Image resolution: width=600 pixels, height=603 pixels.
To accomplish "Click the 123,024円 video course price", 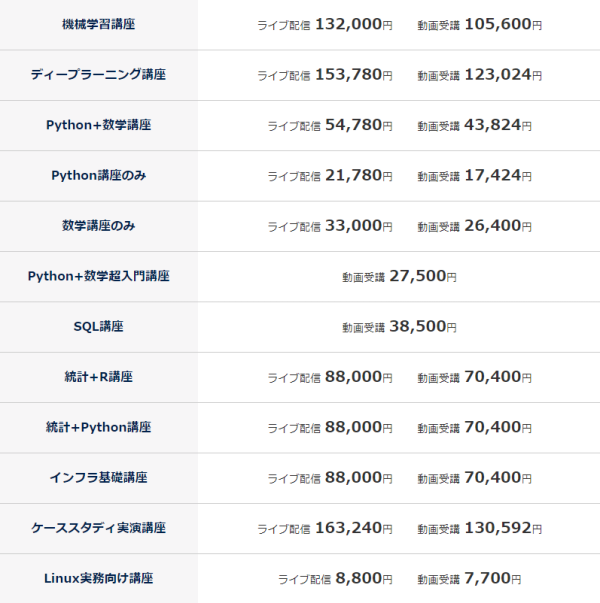I will click(x=503, y=74).
